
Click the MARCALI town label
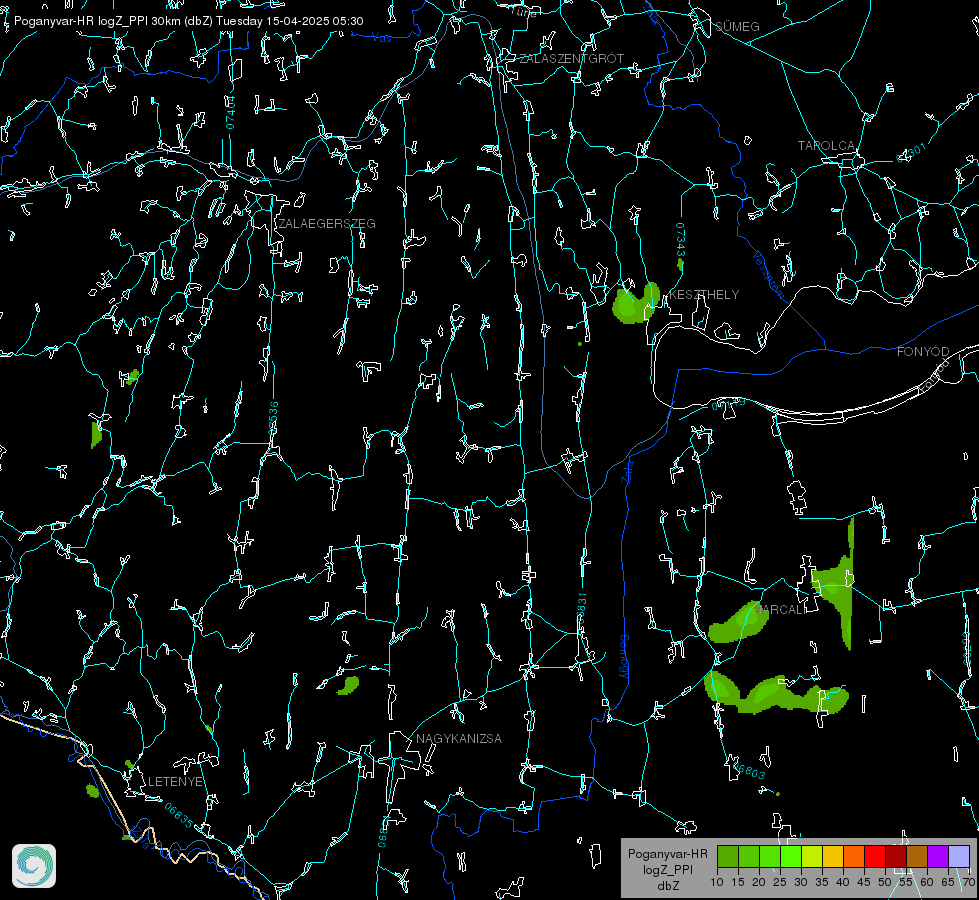tap(779, 610)
